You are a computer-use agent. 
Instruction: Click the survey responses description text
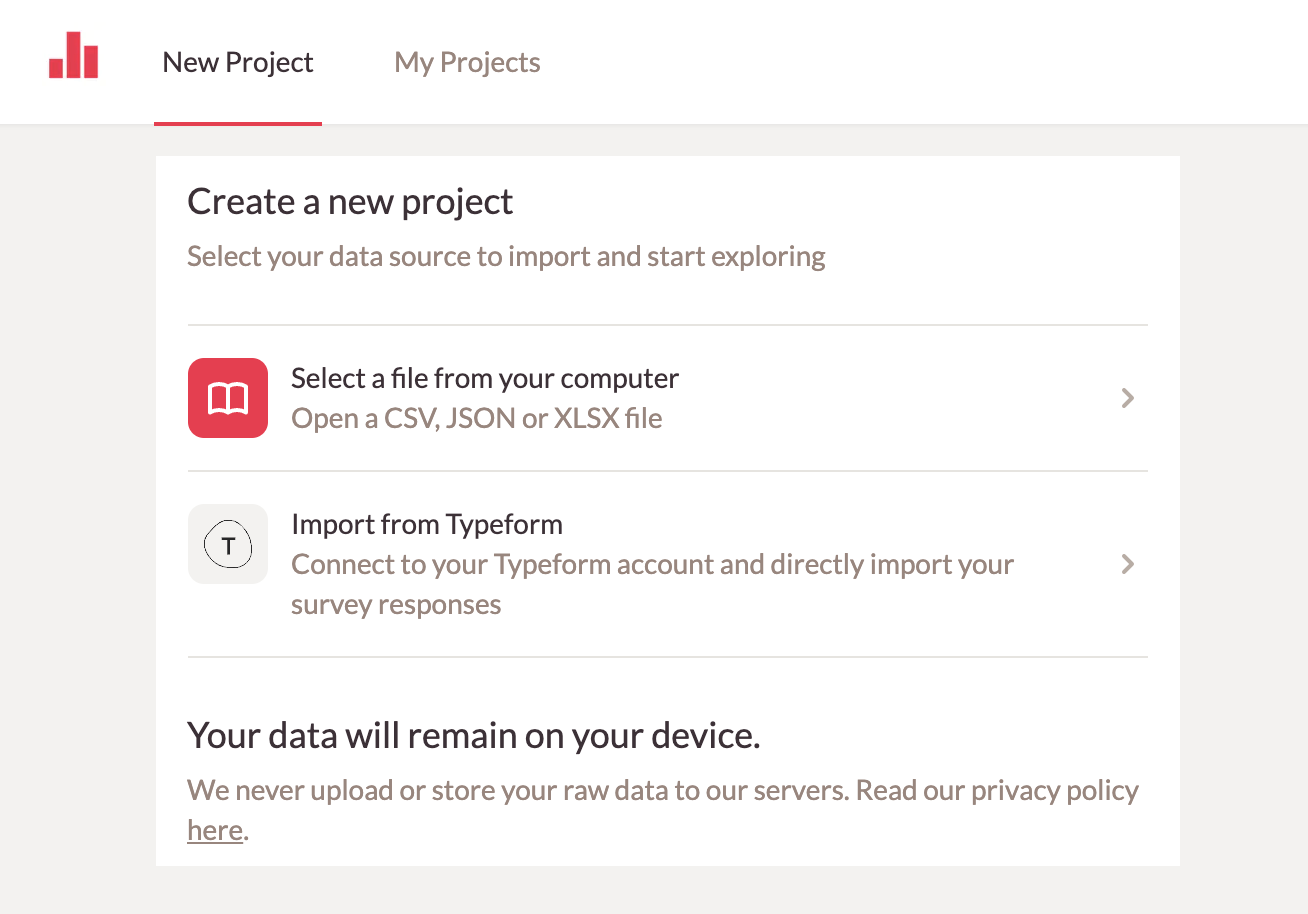tap(395, 603)
